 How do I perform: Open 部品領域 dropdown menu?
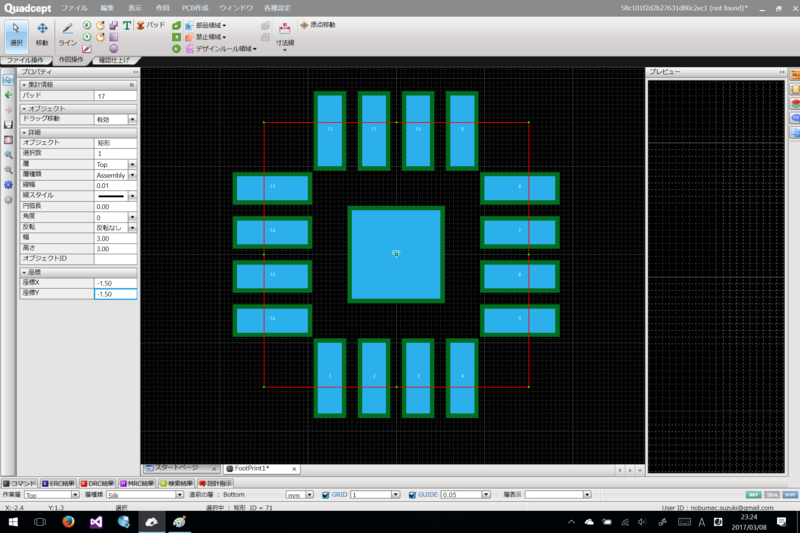click(206, 25)
